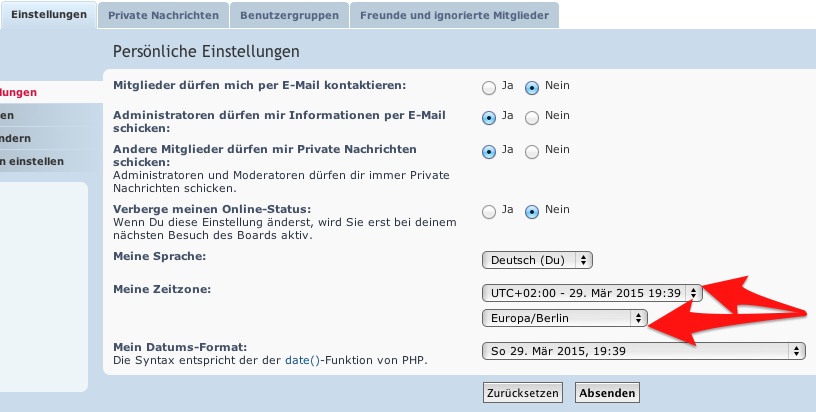Click the Einstellungen tab
The width and height of the screenshot is (816, 412).
(x=49, y=14)
